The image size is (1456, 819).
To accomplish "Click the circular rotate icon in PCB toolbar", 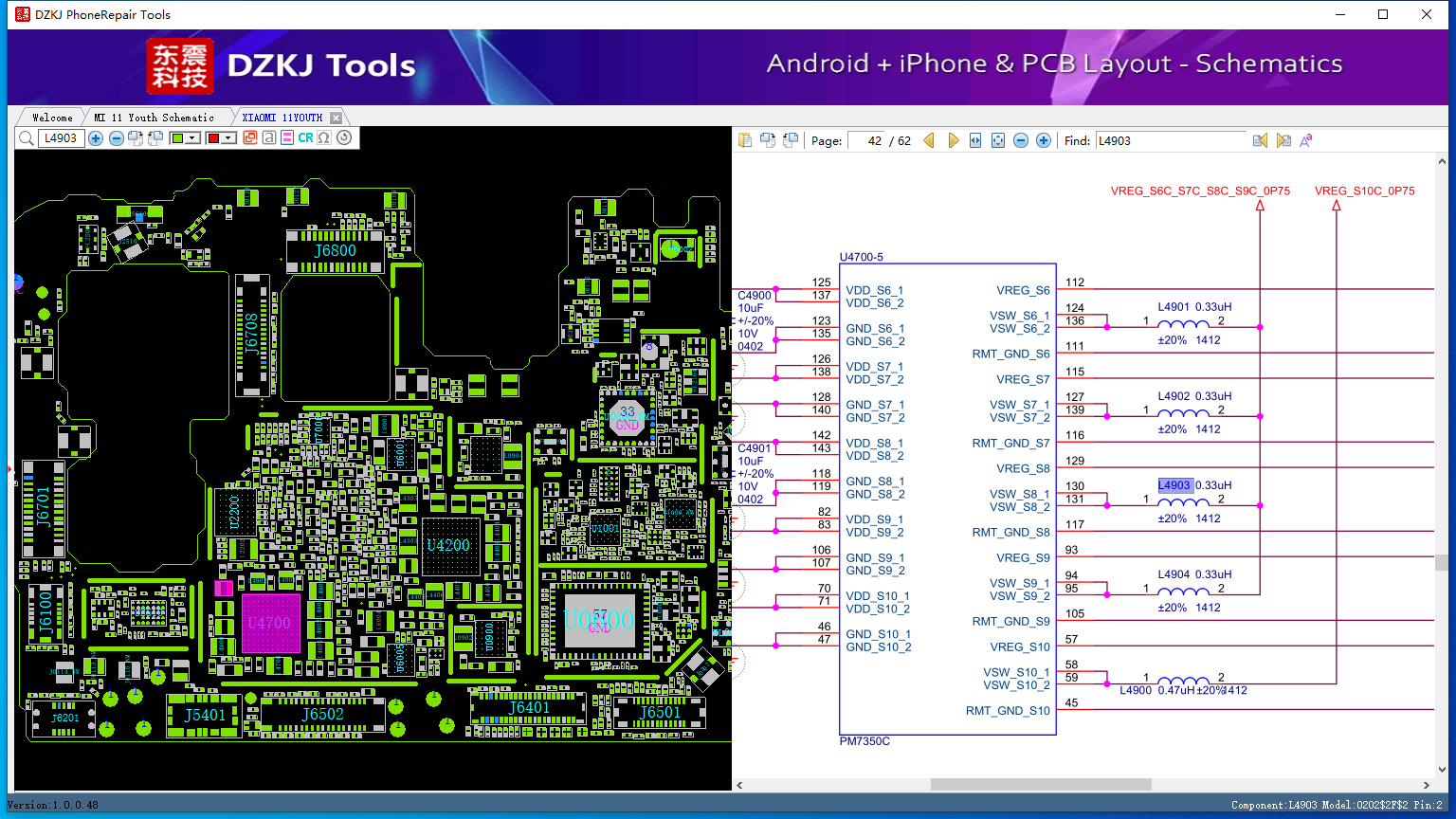I will tap(344, 138).
